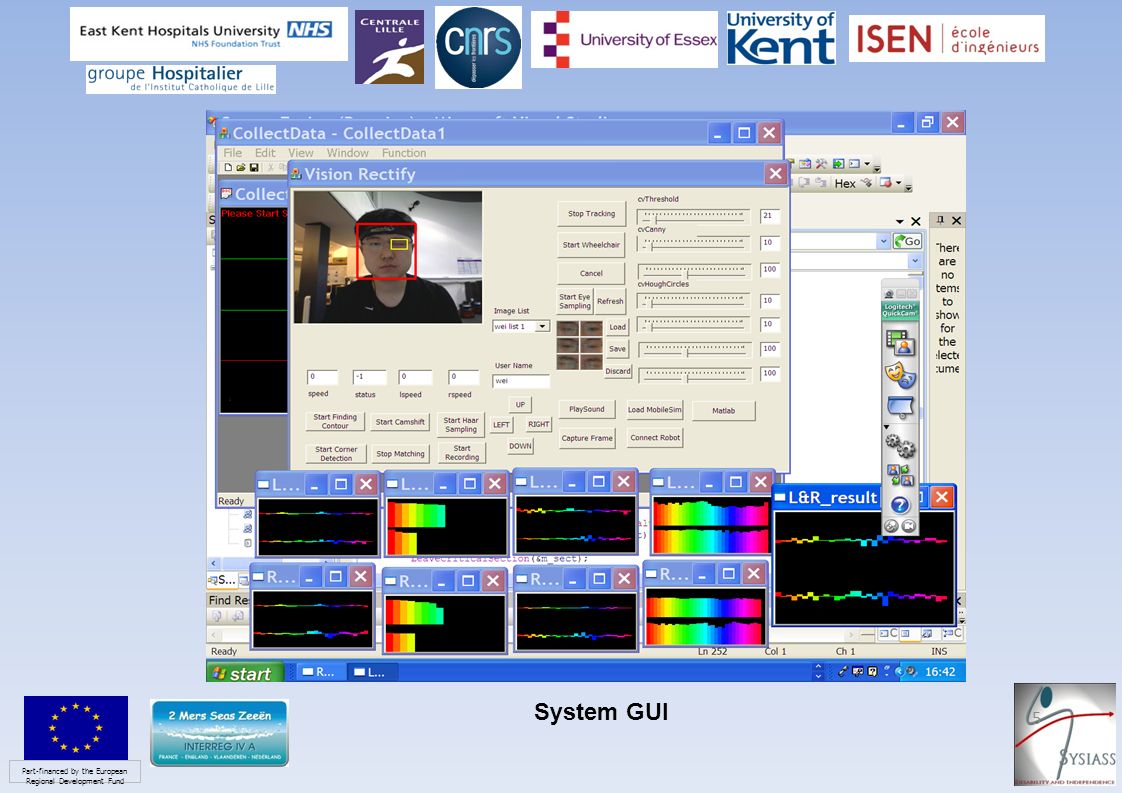Click the Start Haar Sampling button

(461, 425)
